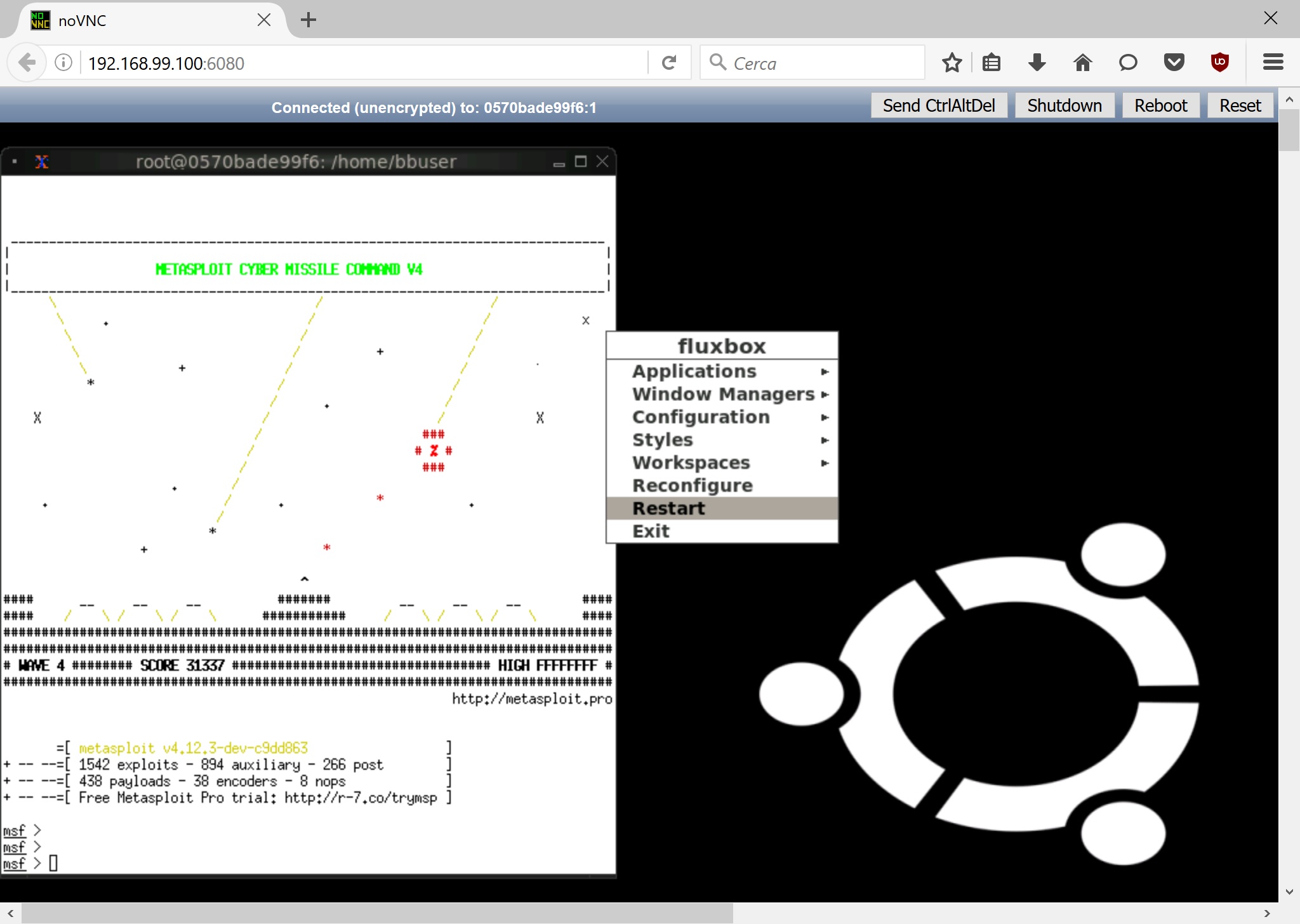
Task: Go to the home page icon
Action: [1083, 62]
